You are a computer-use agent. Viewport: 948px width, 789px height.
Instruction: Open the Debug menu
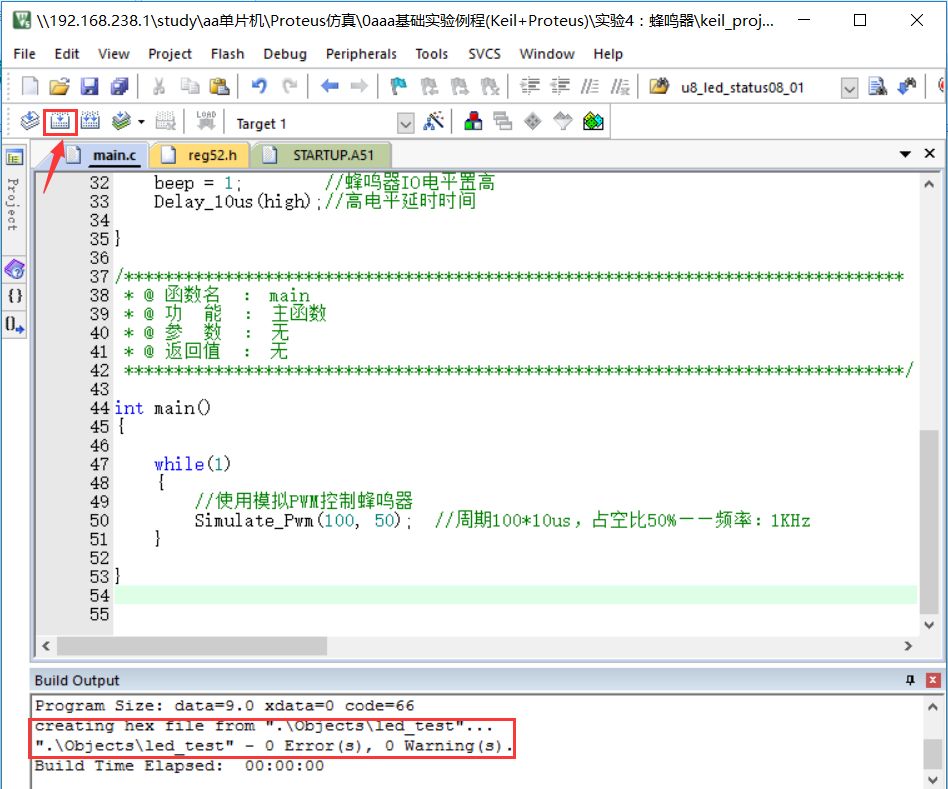point(285,54)
